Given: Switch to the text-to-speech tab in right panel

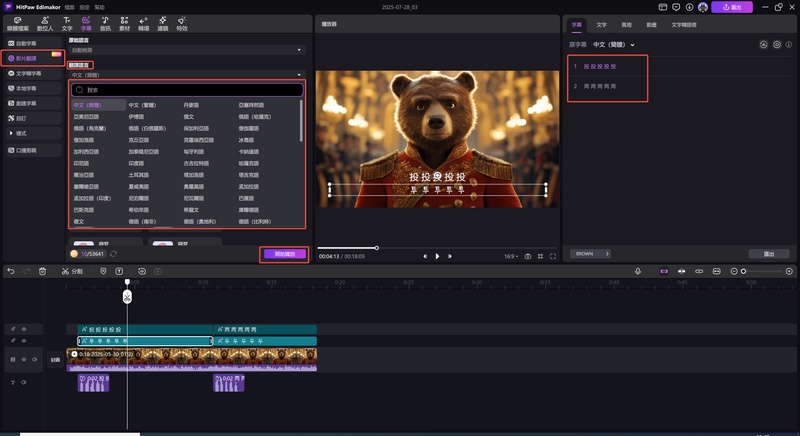Looking at the screenshot, I should [x=684, y=24].
